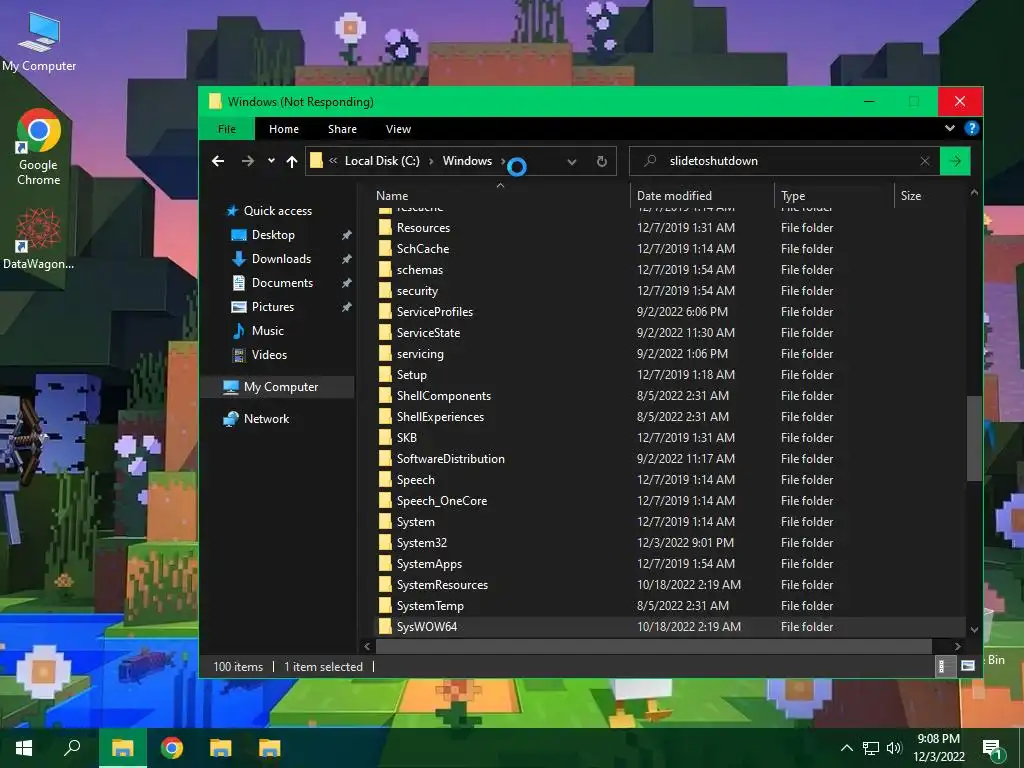
Task: Open the DataWagon desktop shortcut
Action: 39,239
